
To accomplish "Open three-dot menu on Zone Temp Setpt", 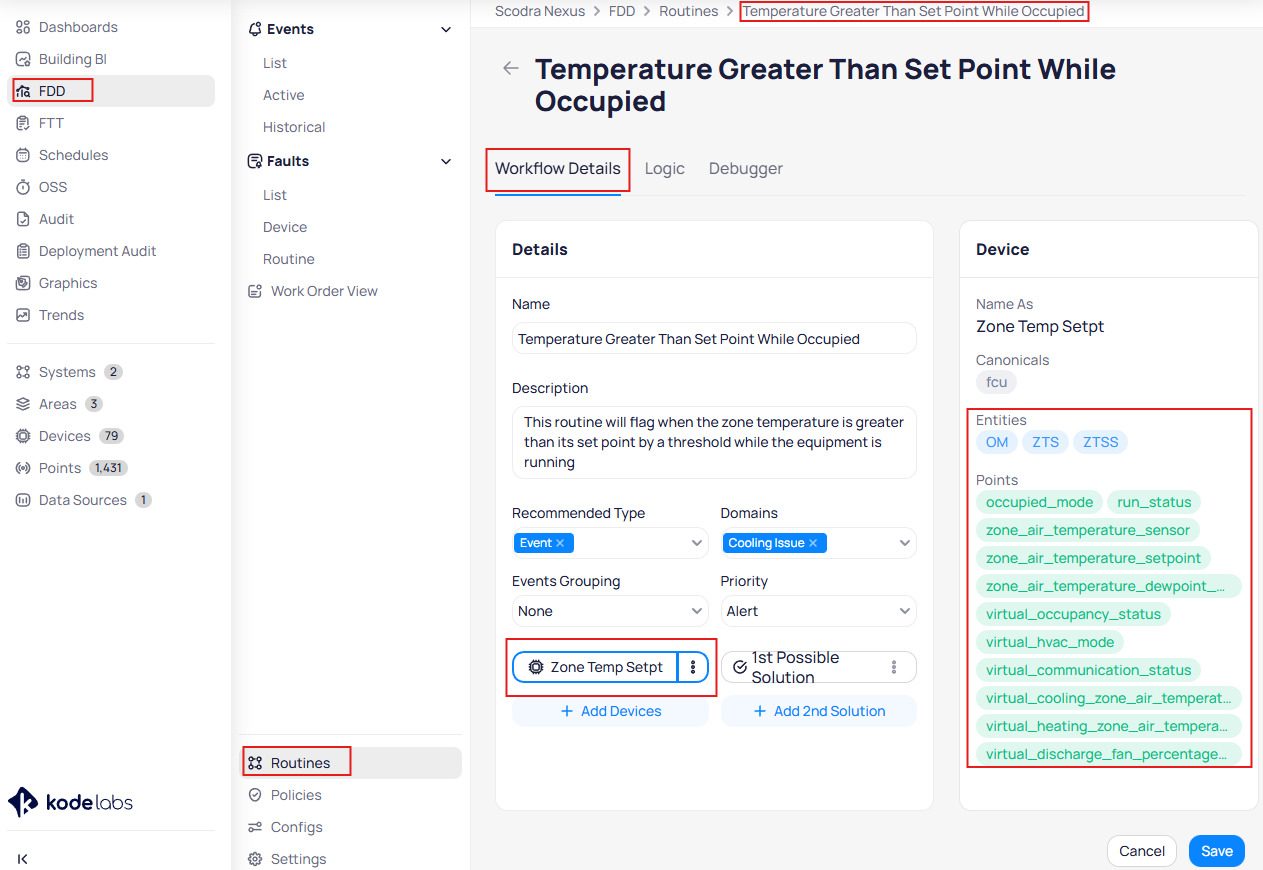I will [693, 667].
